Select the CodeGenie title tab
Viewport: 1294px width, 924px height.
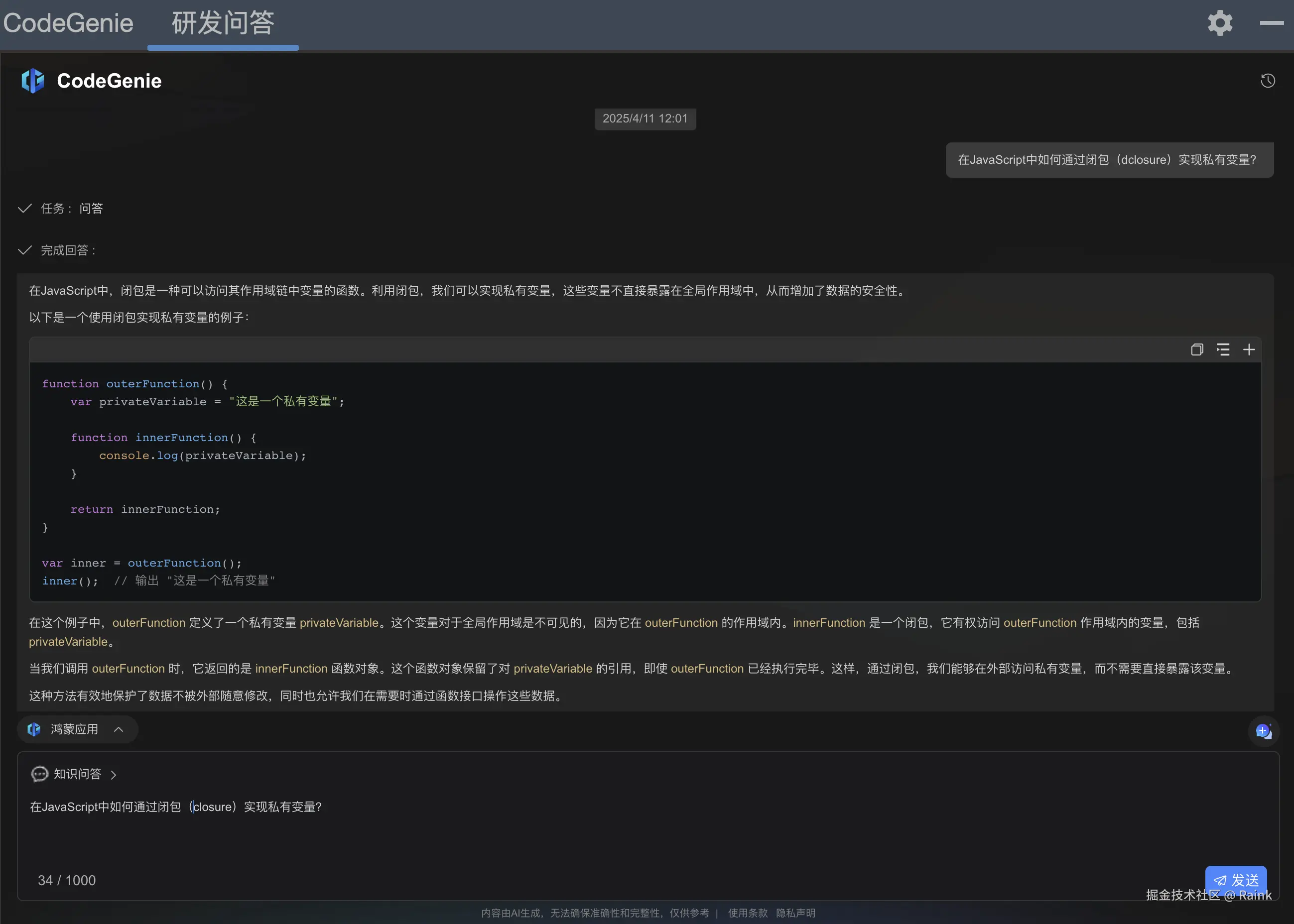[68, 23]
